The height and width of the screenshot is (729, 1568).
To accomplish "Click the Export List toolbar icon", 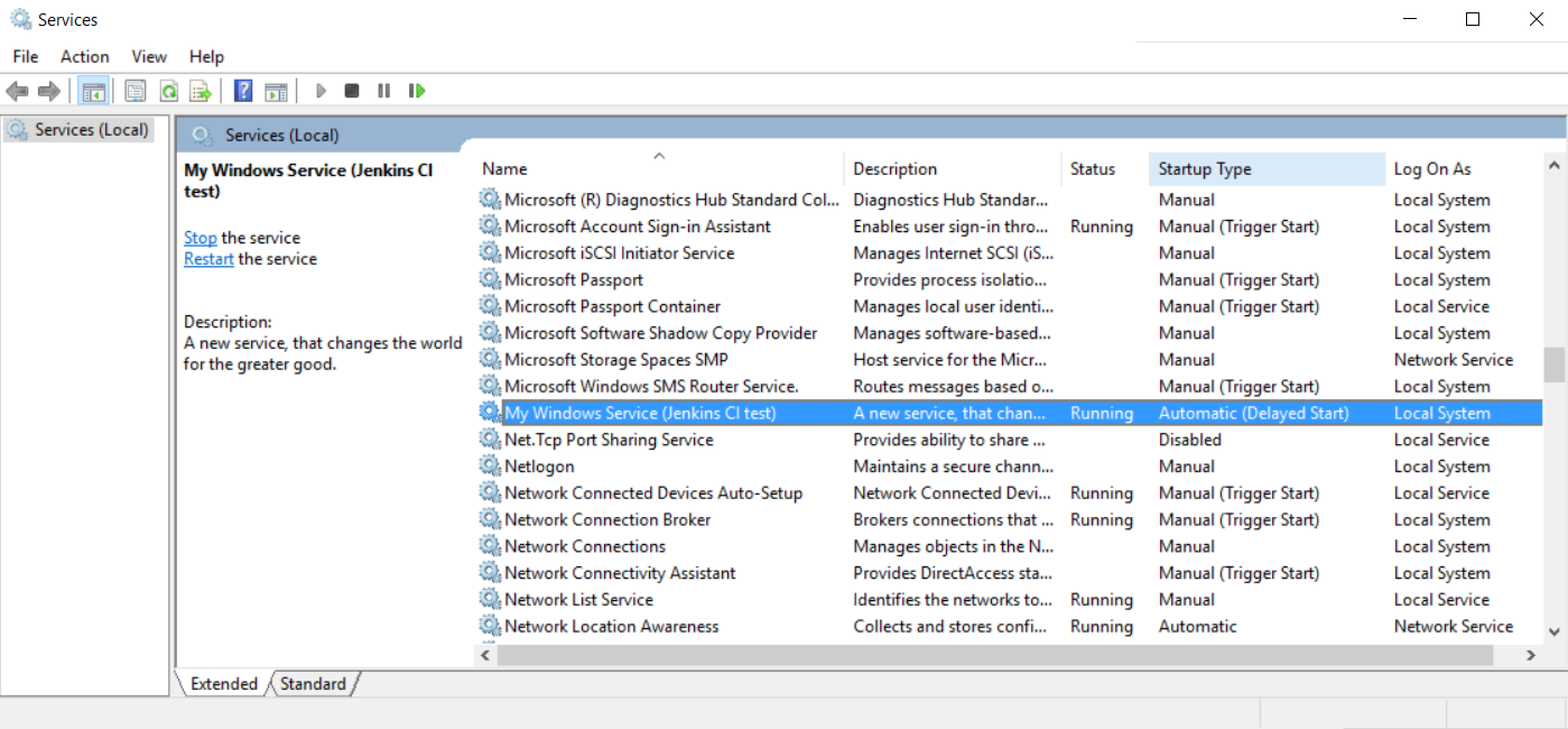I will 200,91.
